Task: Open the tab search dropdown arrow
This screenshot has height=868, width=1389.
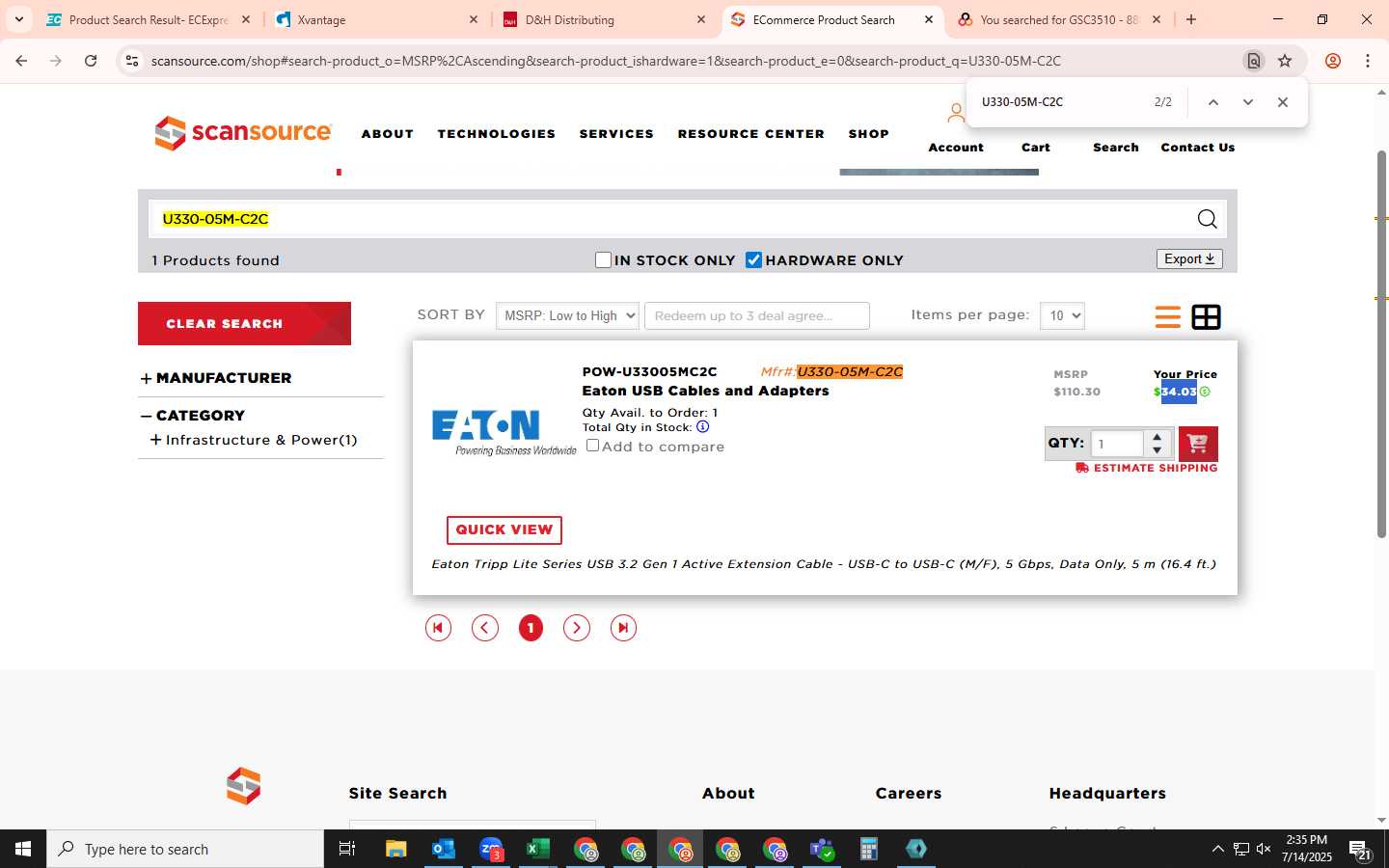Action: tap(18, 19)
